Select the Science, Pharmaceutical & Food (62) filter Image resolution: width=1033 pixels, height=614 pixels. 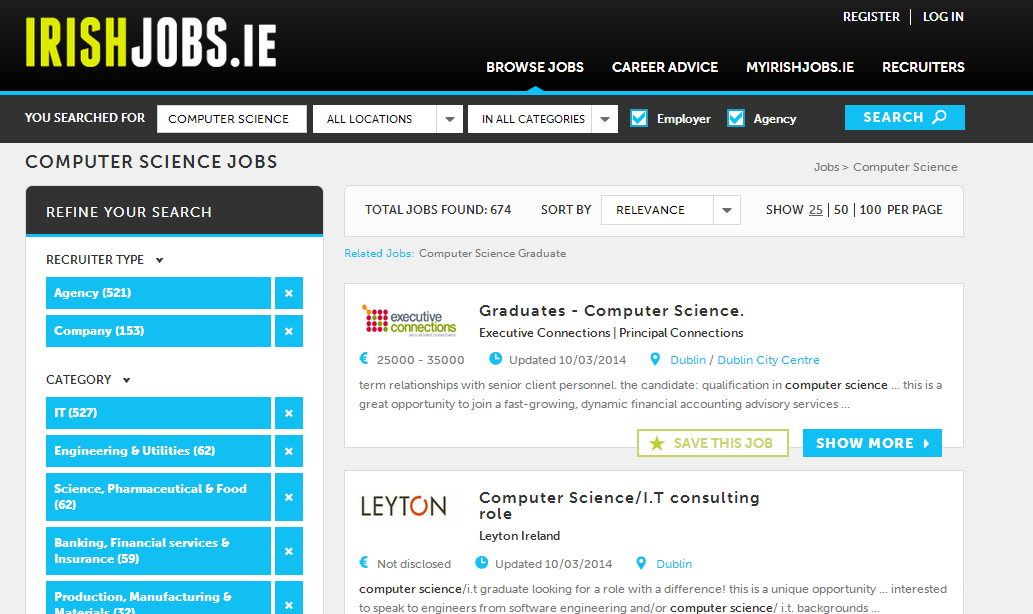[158, 497]
